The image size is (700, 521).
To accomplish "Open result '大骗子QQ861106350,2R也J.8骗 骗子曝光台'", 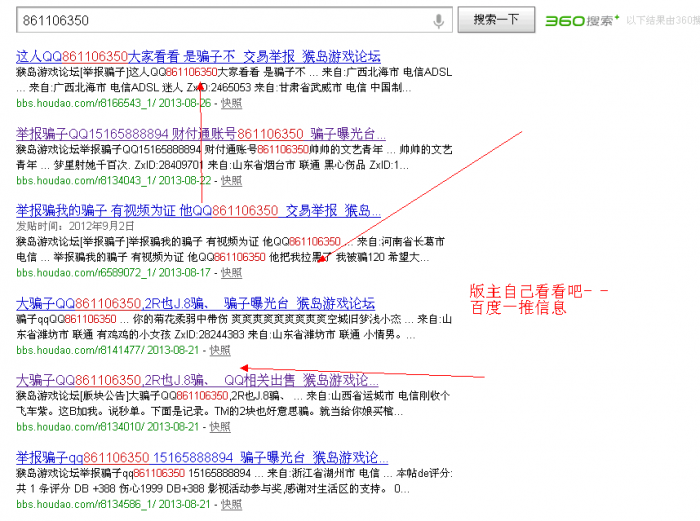I will tap(195, 304).
